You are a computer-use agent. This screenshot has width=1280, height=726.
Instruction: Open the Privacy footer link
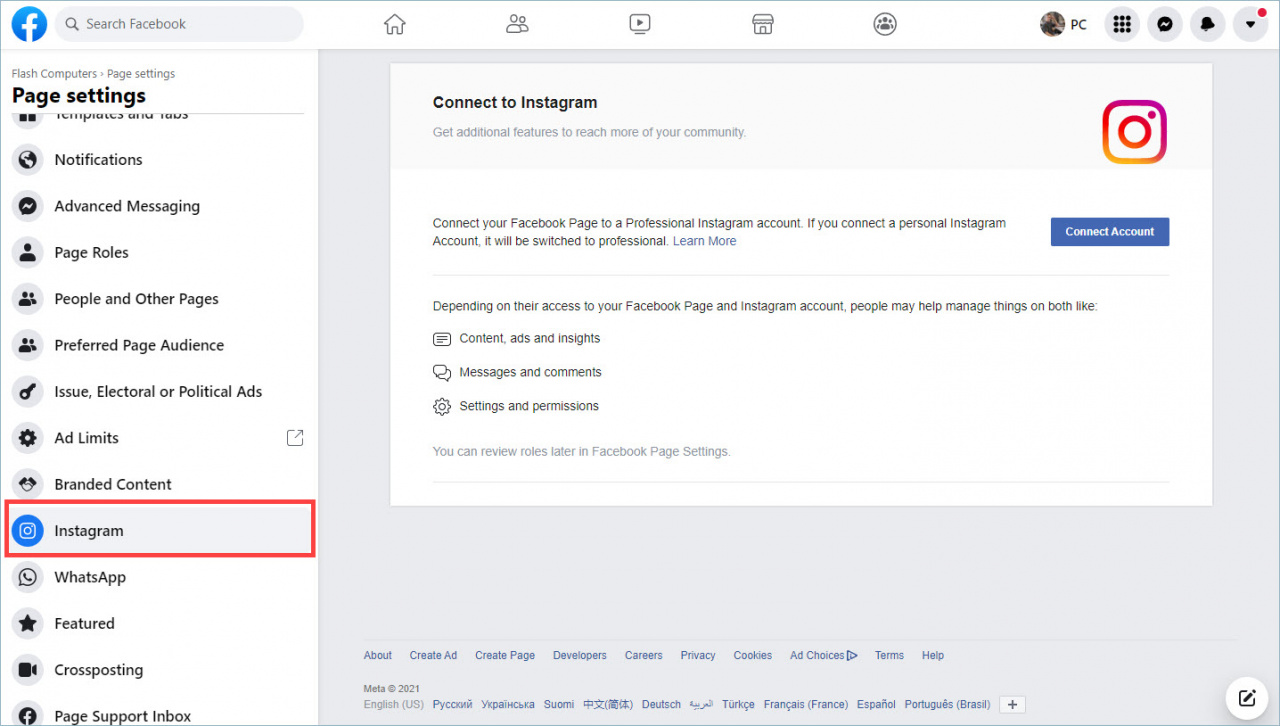[x=698, y=656]
